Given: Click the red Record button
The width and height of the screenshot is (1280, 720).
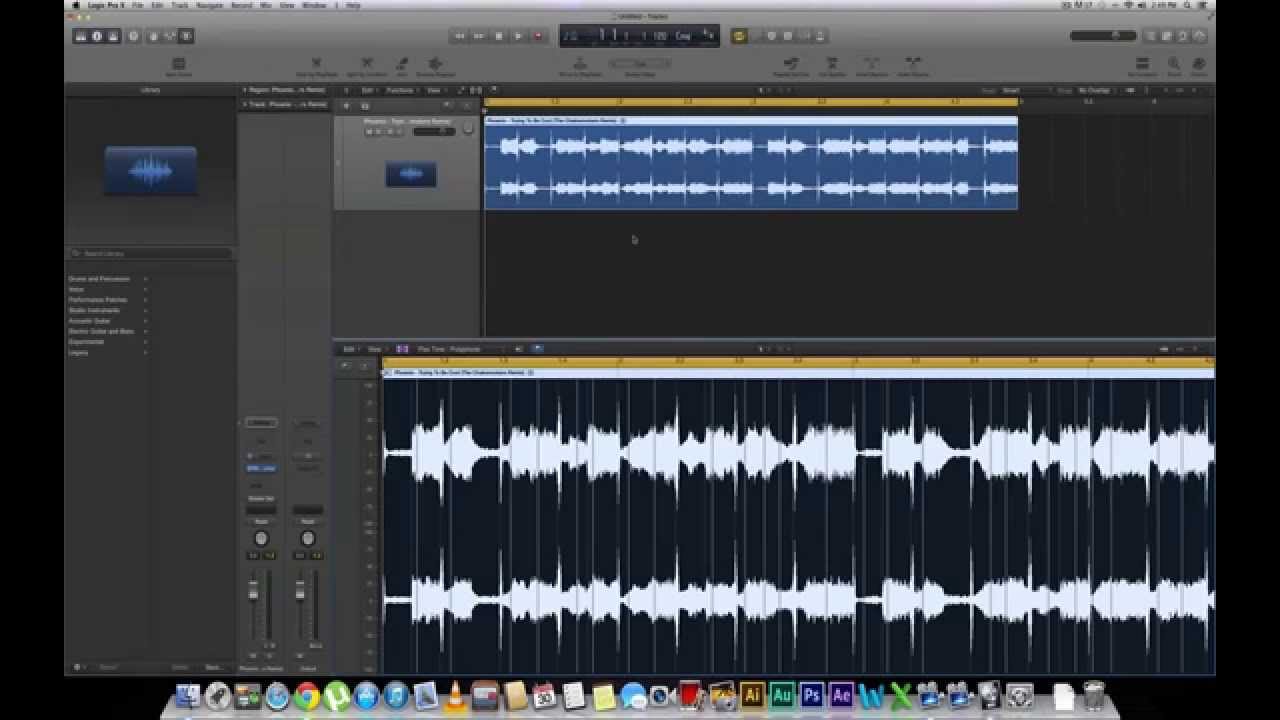Looking at the screenshot, I should point(537,36).
